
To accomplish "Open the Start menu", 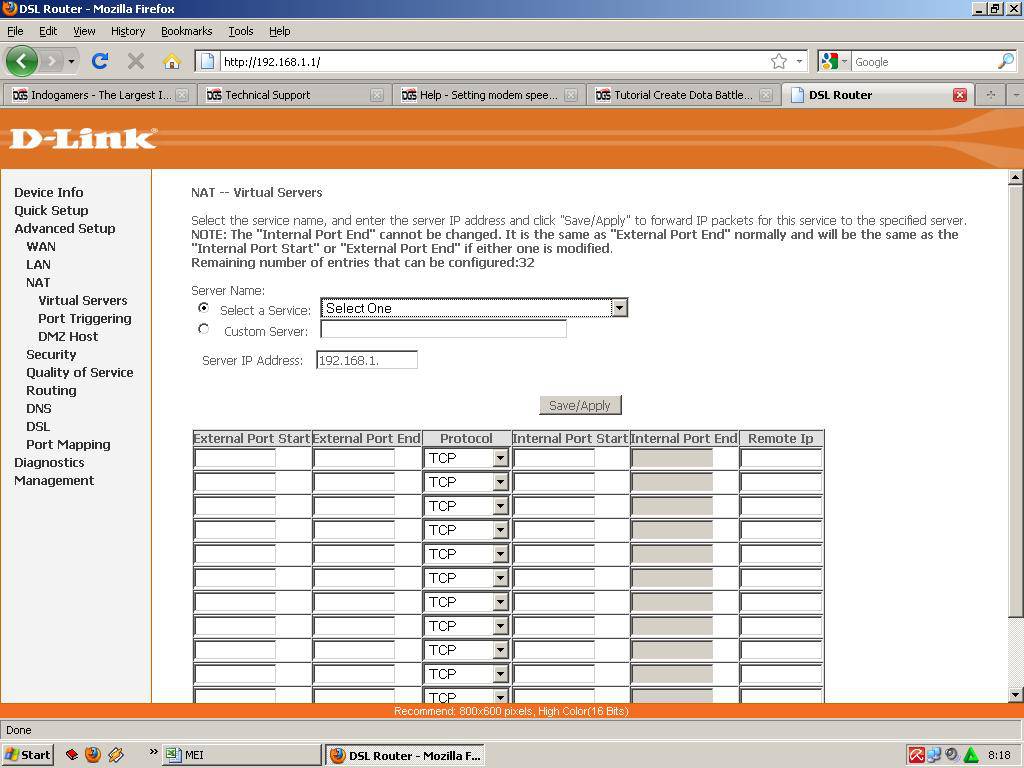I will [x=27, y=755].
